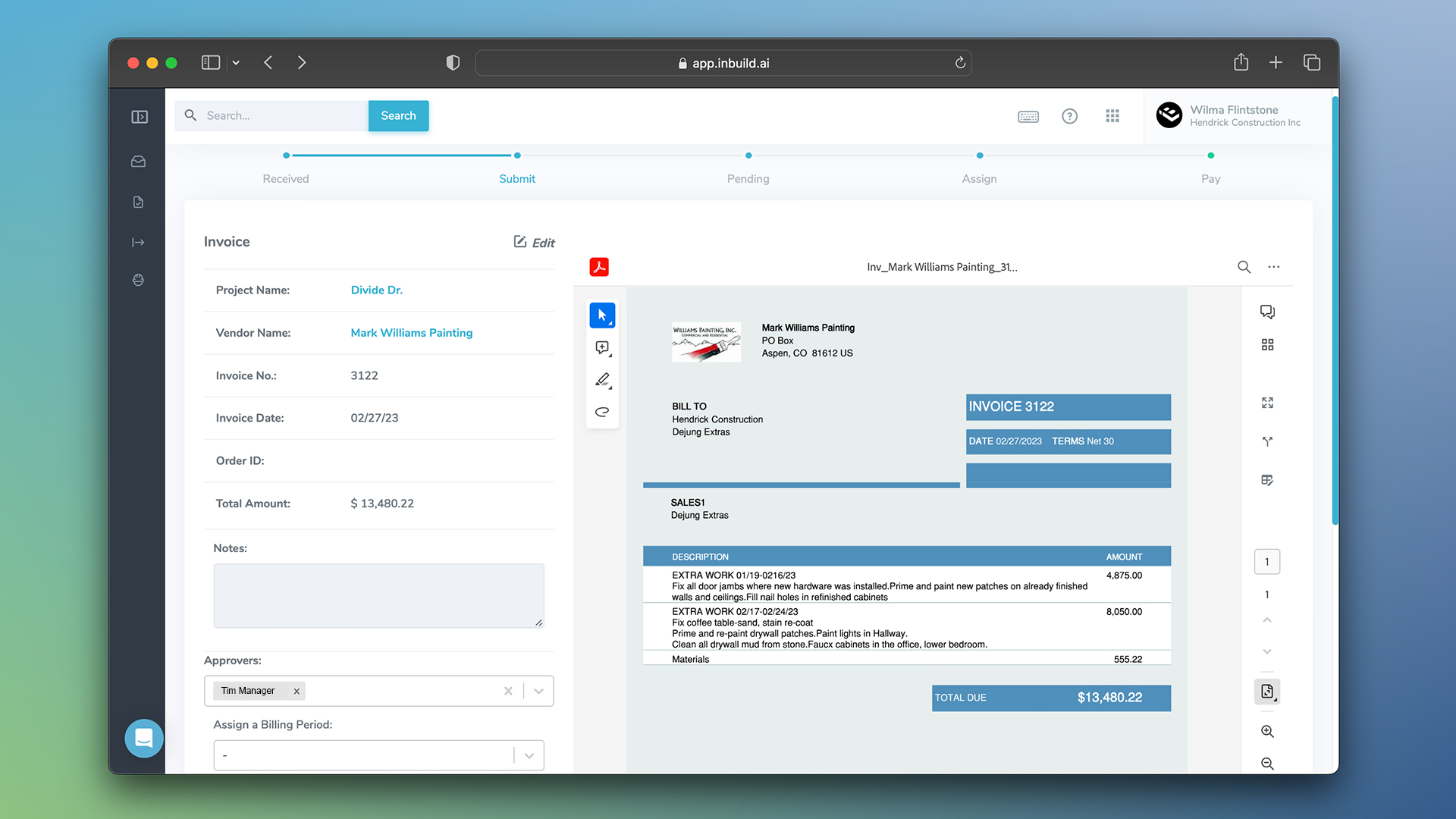Open the PDF overflow menu with three dots
1456x819 pixels.
(x=1273, y=267)
